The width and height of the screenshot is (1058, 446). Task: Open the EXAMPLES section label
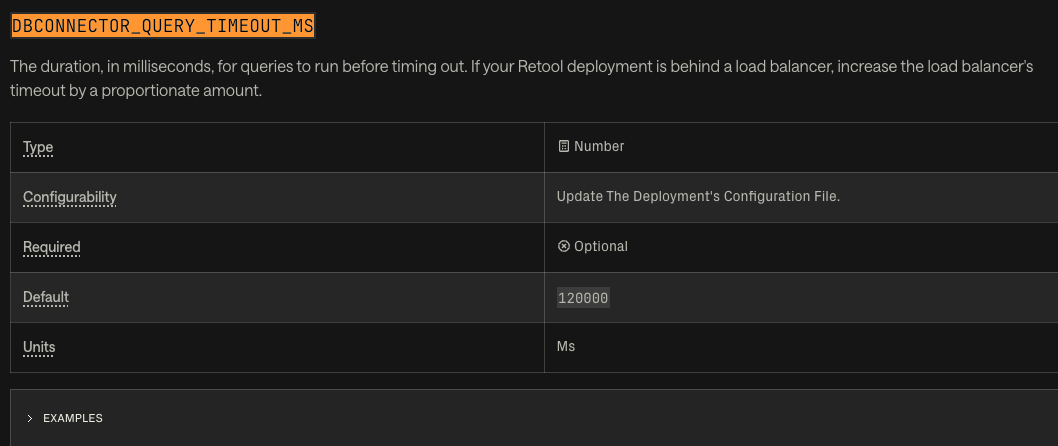(73, 418)
